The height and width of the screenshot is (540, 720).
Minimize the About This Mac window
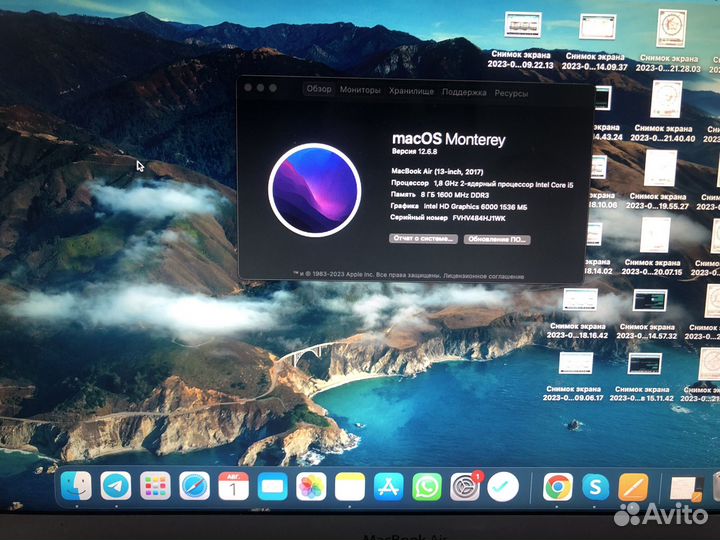coord(260,87)
